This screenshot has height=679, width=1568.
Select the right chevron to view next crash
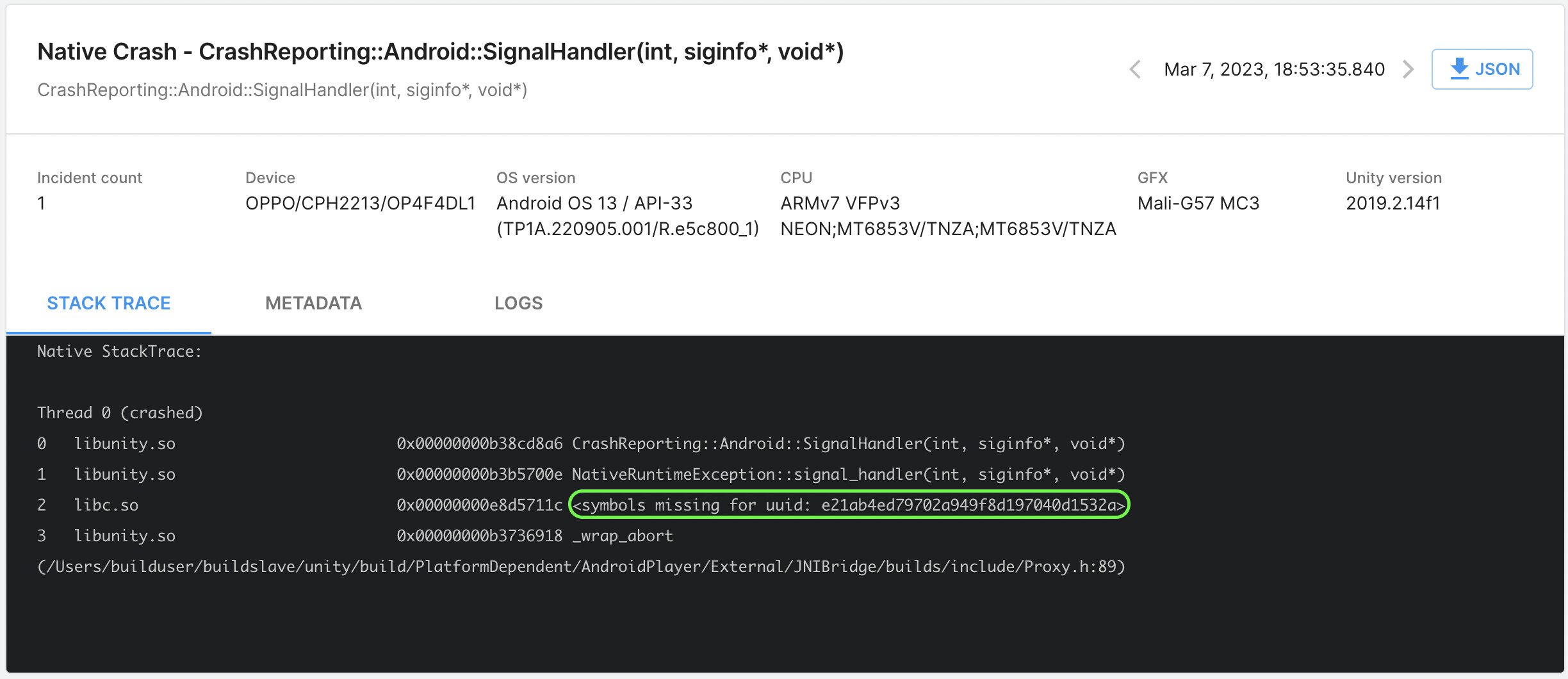(x=1409, y=69)
